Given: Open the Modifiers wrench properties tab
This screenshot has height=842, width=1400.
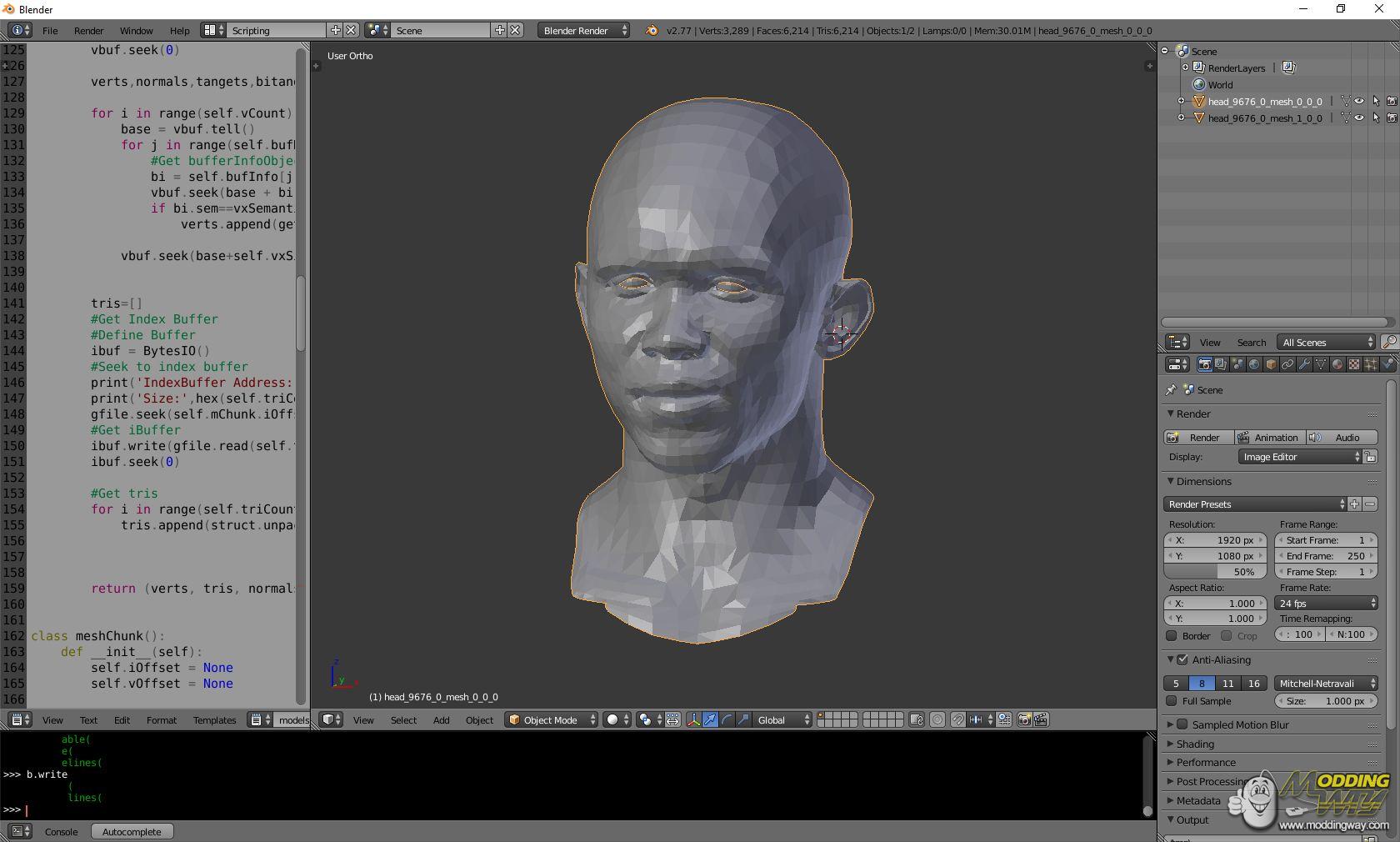Looking at the screenshot, I should point(1304,364).
